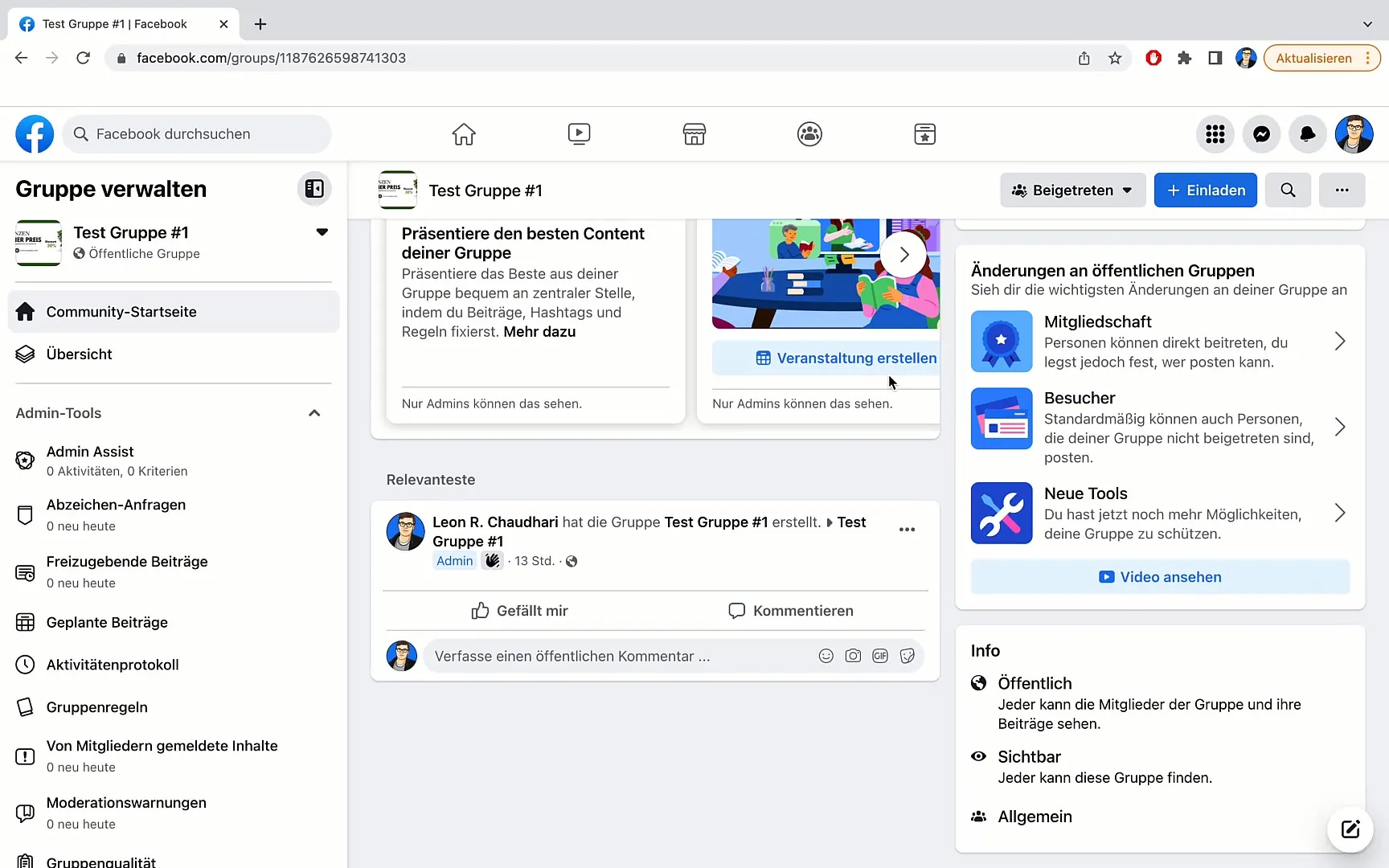Click the Relevanteste sorting label
1389x868 pixels.
pos(431,480)
